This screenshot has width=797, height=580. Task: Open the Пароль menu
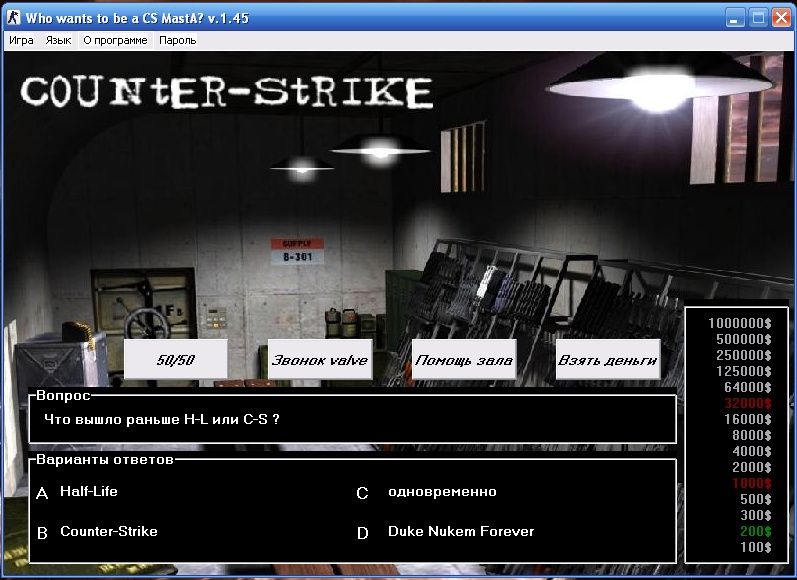[x=177, y=41]
